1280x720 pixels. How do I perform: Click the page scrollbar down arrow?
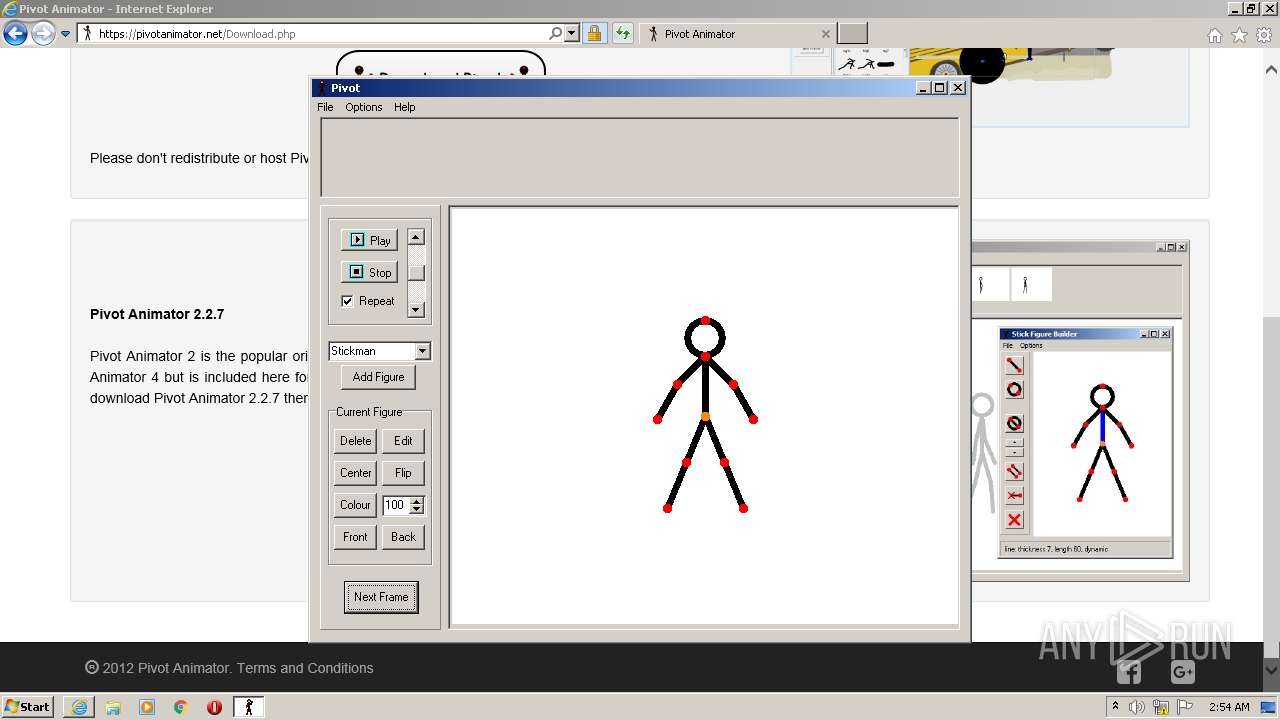coord(1271,671)
